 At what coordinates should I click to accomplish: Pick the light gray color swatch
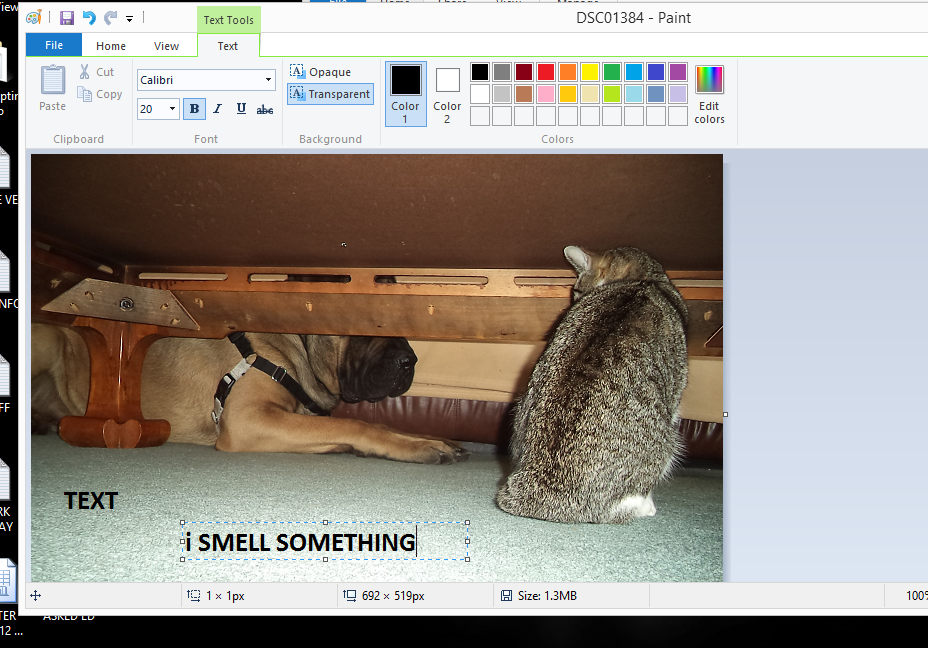502,94
